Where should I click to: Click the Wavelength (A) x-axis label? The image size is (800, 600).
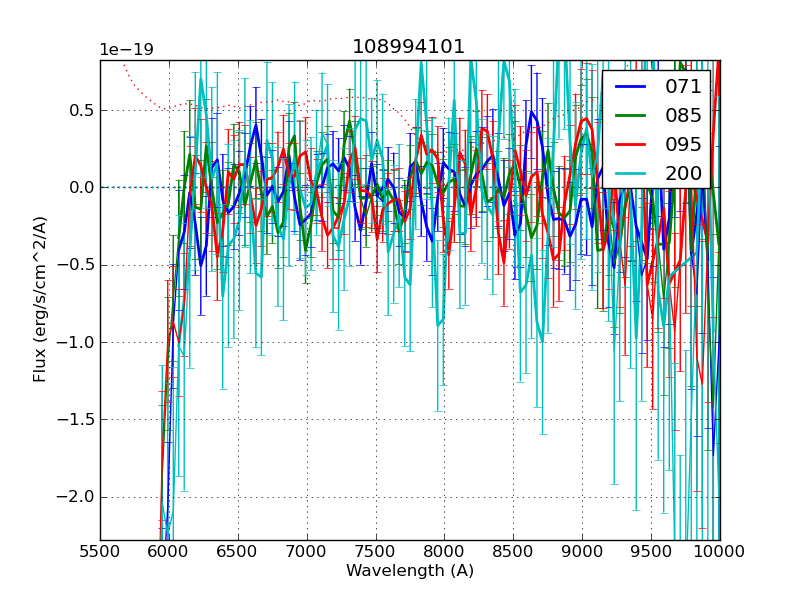tap(409, 571)
